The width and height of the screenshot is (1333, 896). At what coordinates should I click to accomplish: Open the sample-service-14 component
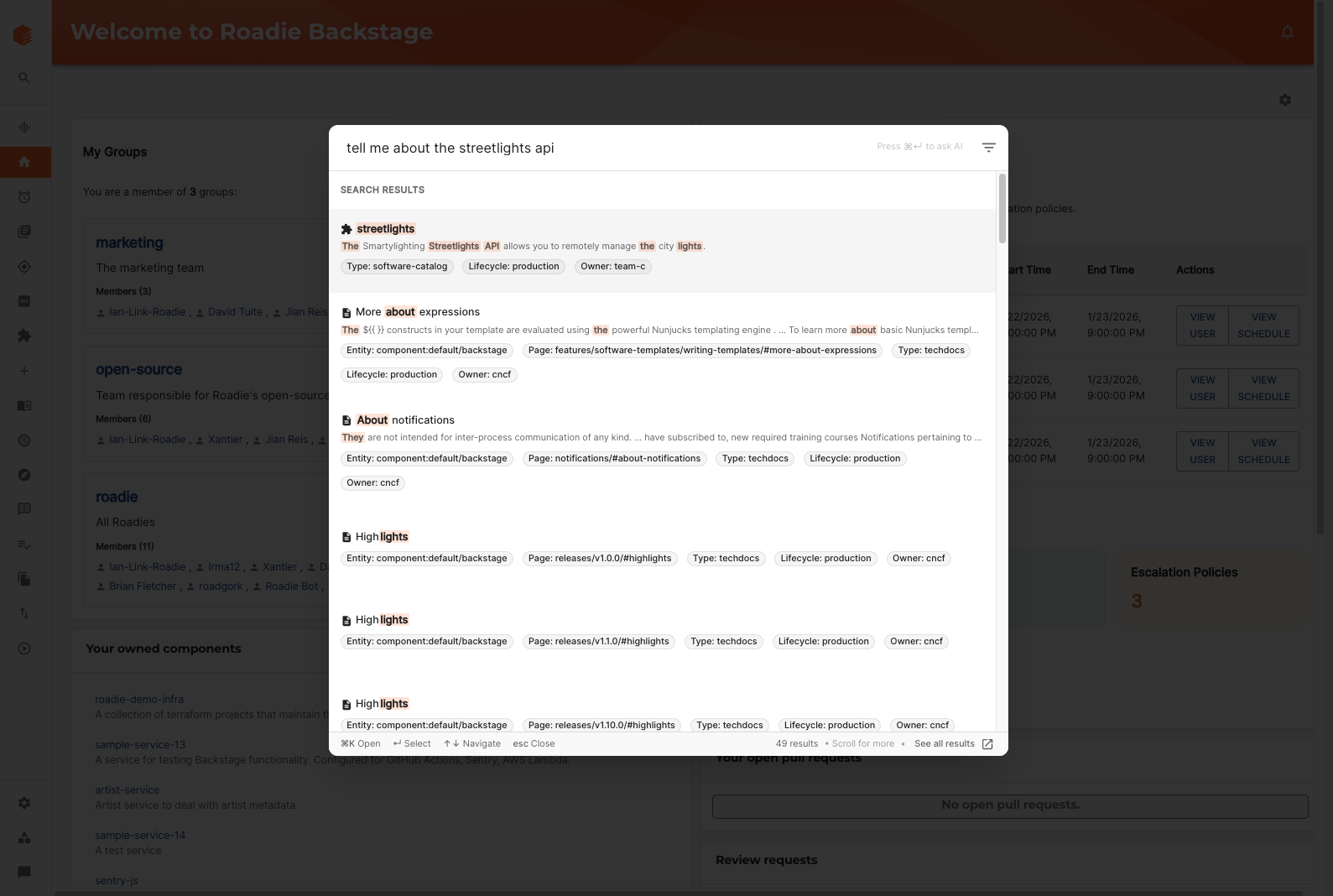coord(140,836)
